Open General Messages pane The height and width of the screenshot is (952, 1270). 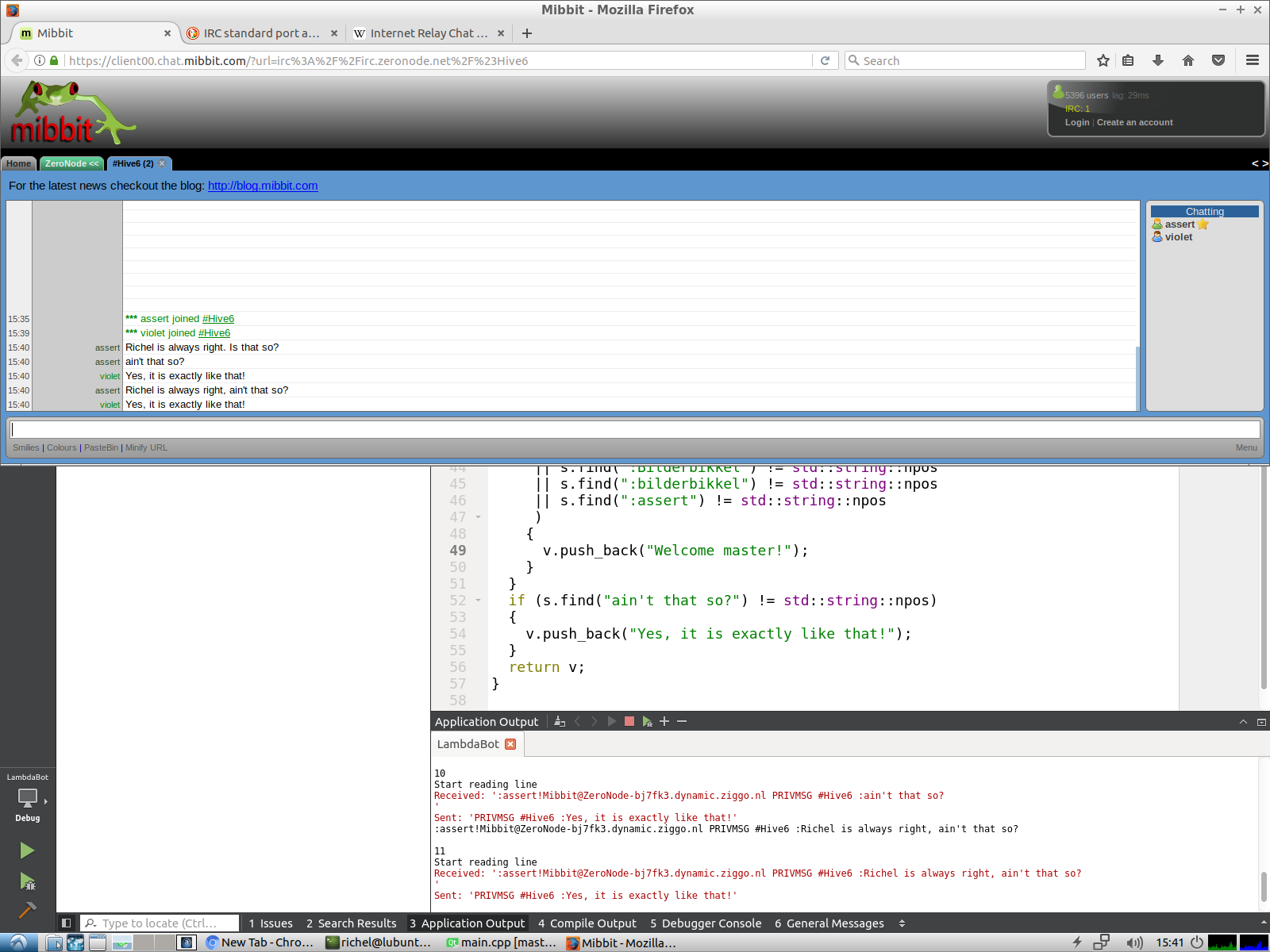[829, 923]
